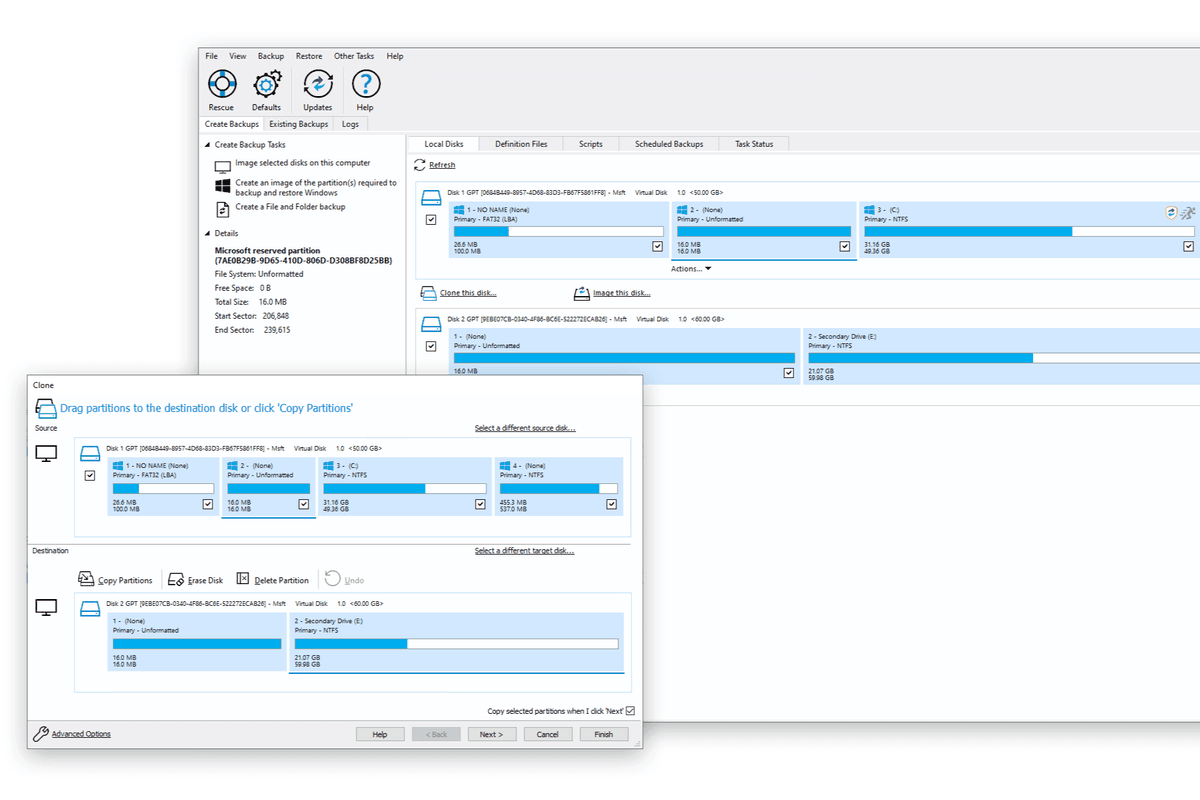Uncheck partition 4 NTFS in Clone source
The height and width of the screenshot is (800, 1200).
tap(612, 505)
